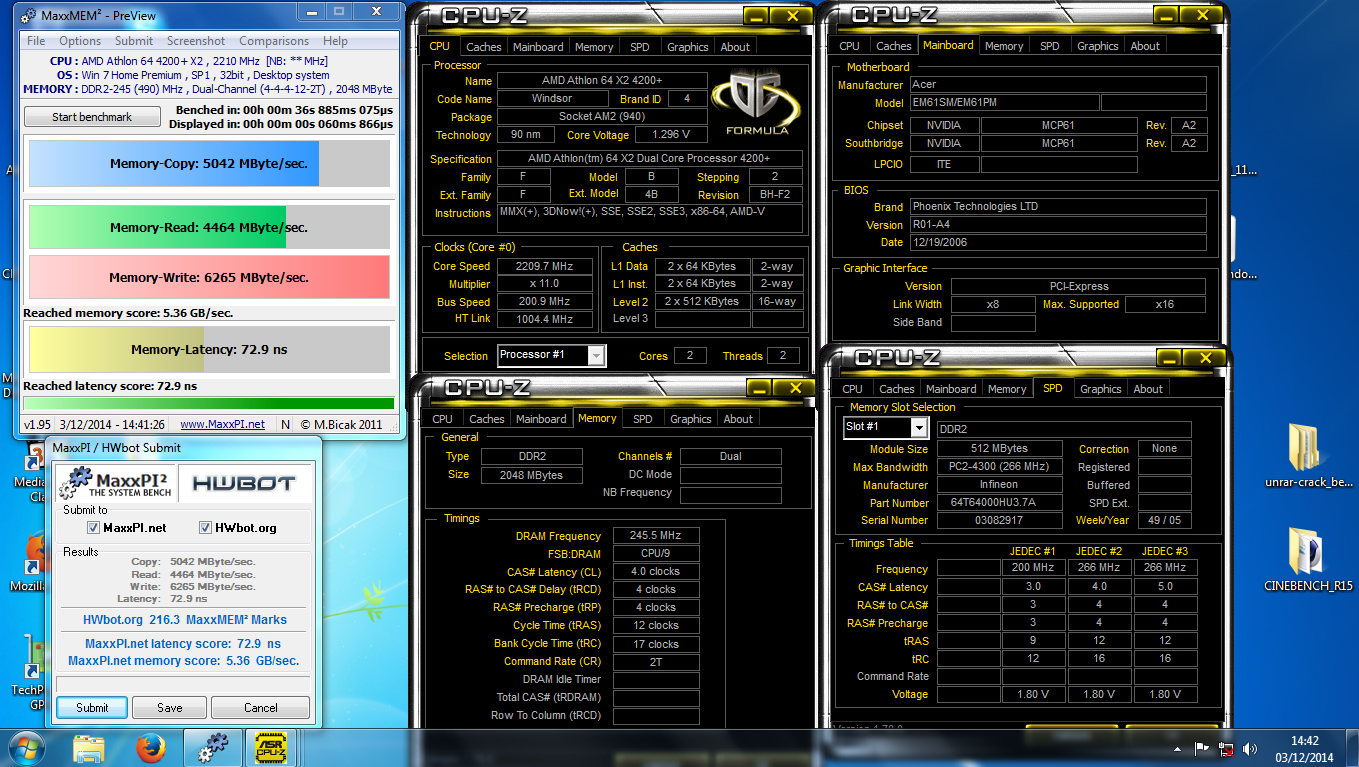Click the Memory-Read 4464 MByte/sec bar
Viewport: 1359px width, 767px height.
(x=209, y=227)
